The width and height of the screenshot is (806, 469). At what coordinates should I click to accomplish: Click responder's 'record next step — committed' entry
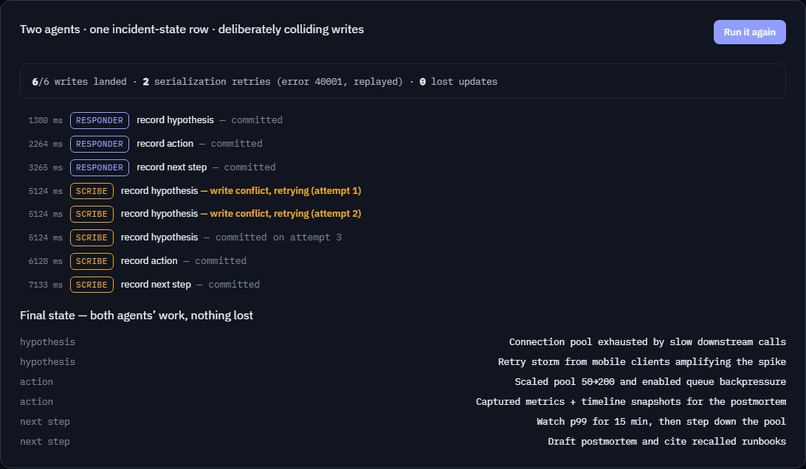point(206,167)
